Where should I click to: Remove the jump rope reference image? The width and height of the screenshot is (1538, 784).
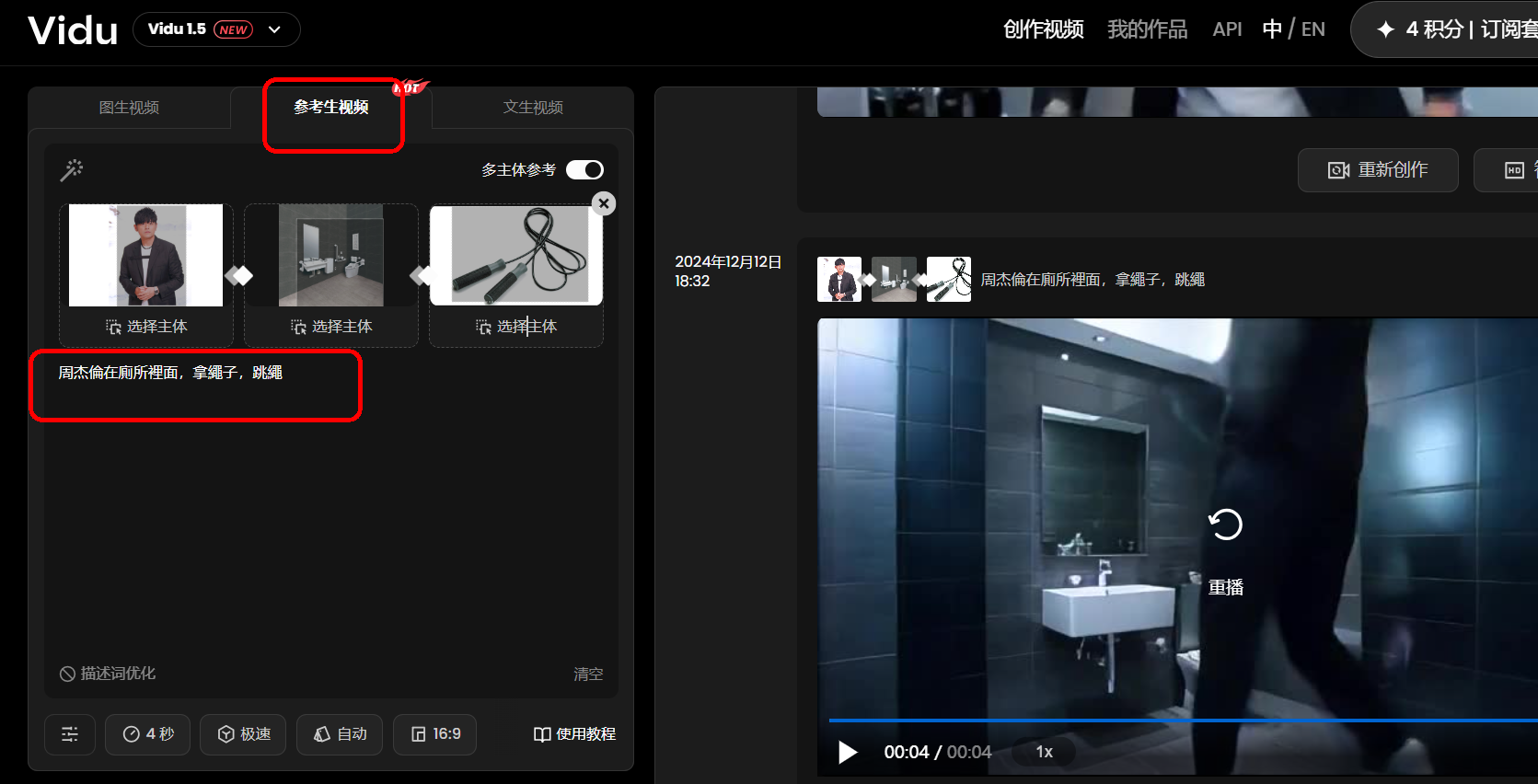pyautogui.click(x=604, y=203)
